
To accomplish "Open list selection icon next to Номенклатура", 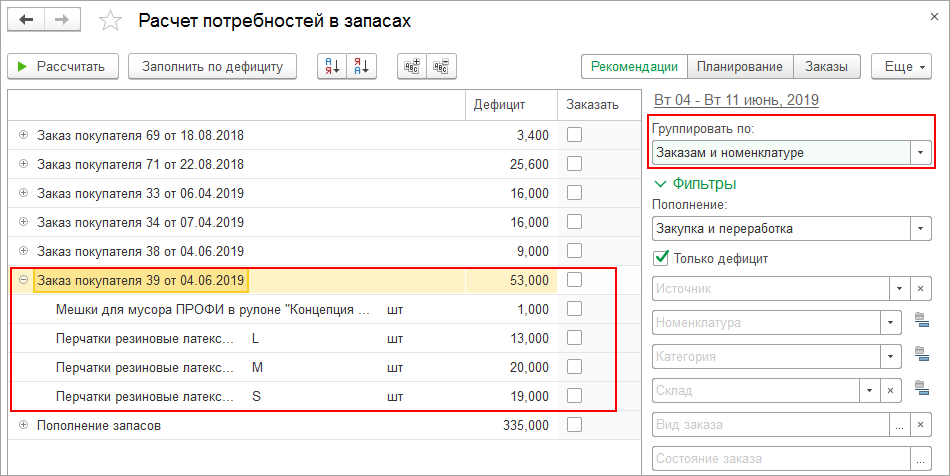I will (922, 322).
